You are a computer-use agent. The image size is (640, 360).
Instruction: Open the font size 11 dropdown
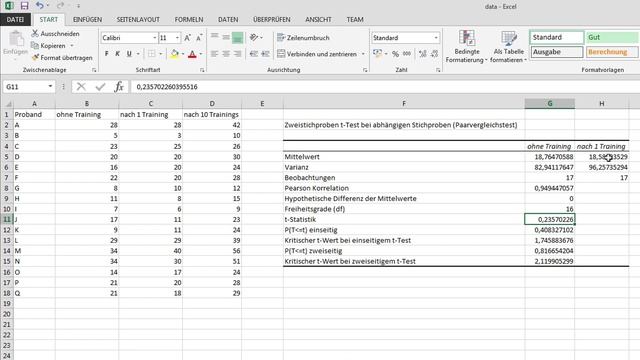177,38
